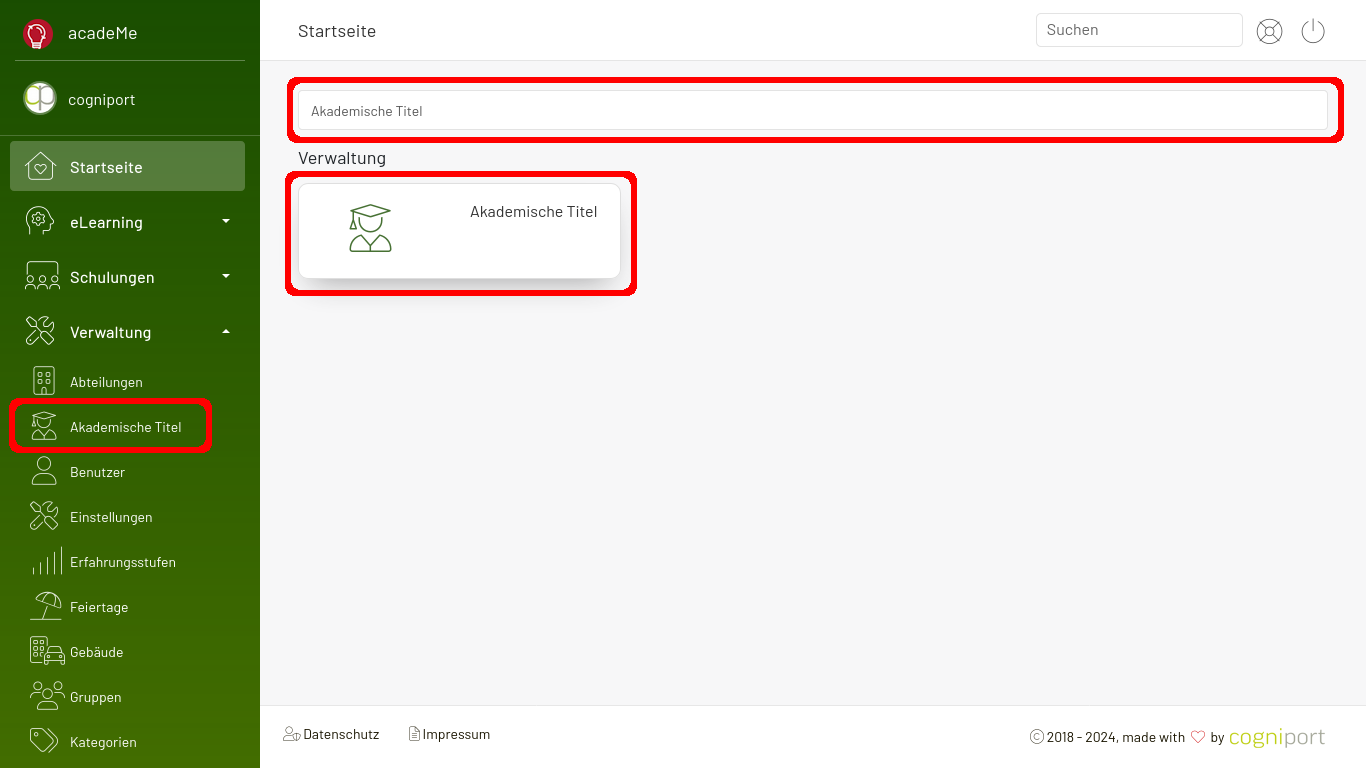This screenshot has height=768, width=1366.
Task: Click the Datenschutz footer icon
Action: pyautogui.click(x=292, y=734)
